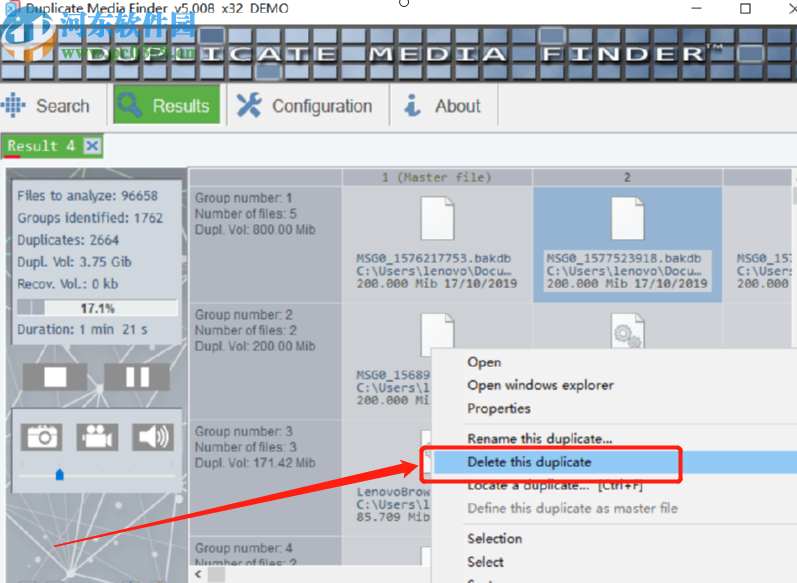
Task: Click the Search tab dotted icon
Action: (x=14, y=105)
